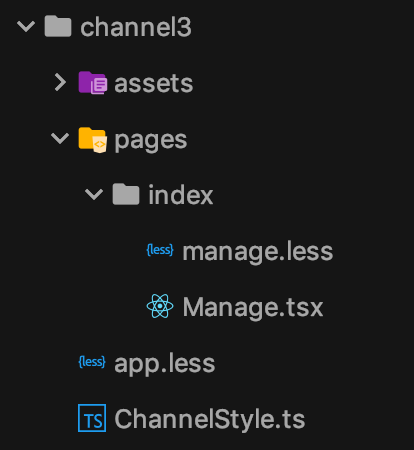
Task: Click the less icon beside manage.less
Action: [x=160, y=250]
